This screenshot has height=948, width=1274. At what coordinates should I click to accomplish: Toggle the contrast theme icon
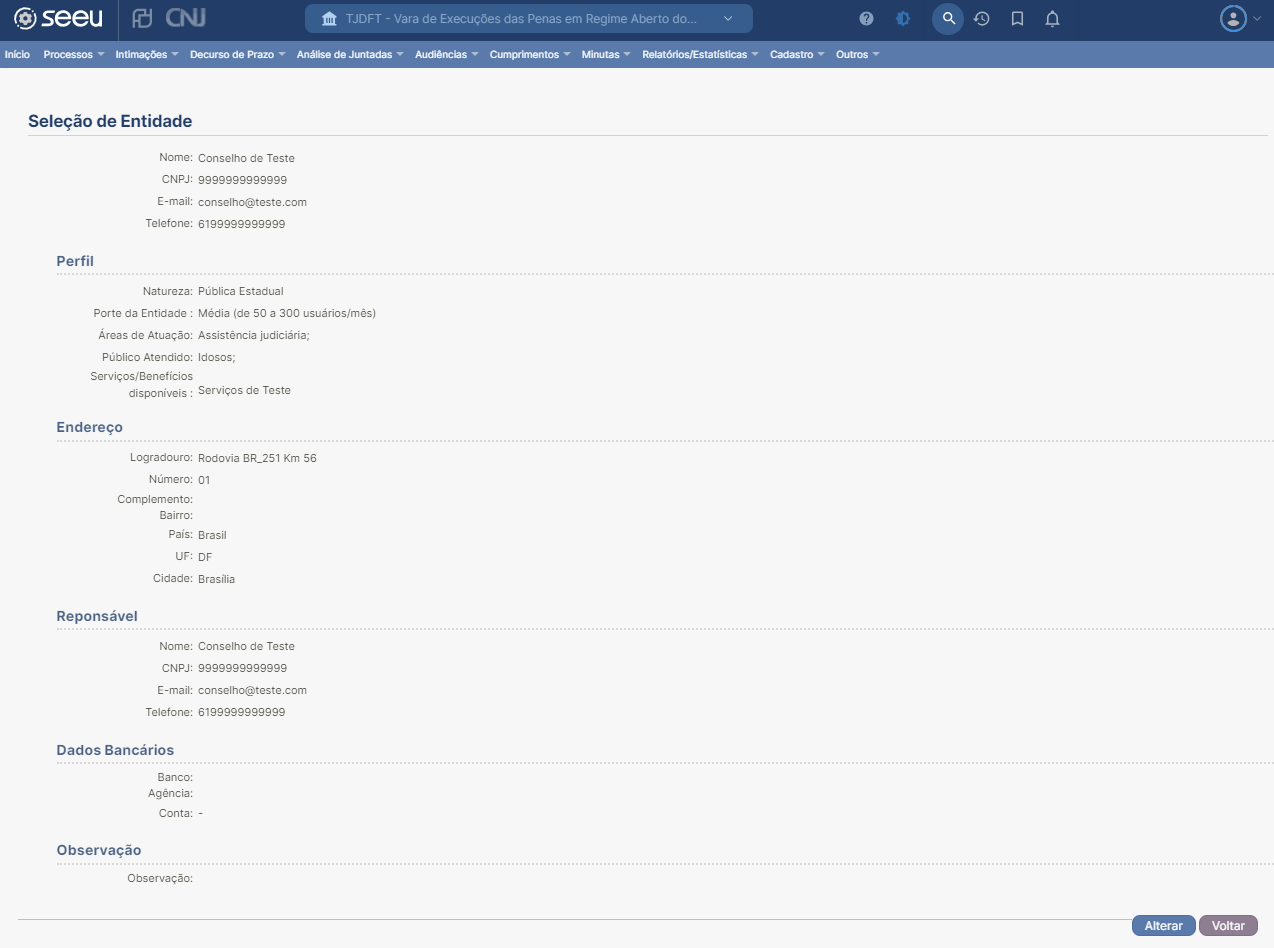click(x=903, y=19)
